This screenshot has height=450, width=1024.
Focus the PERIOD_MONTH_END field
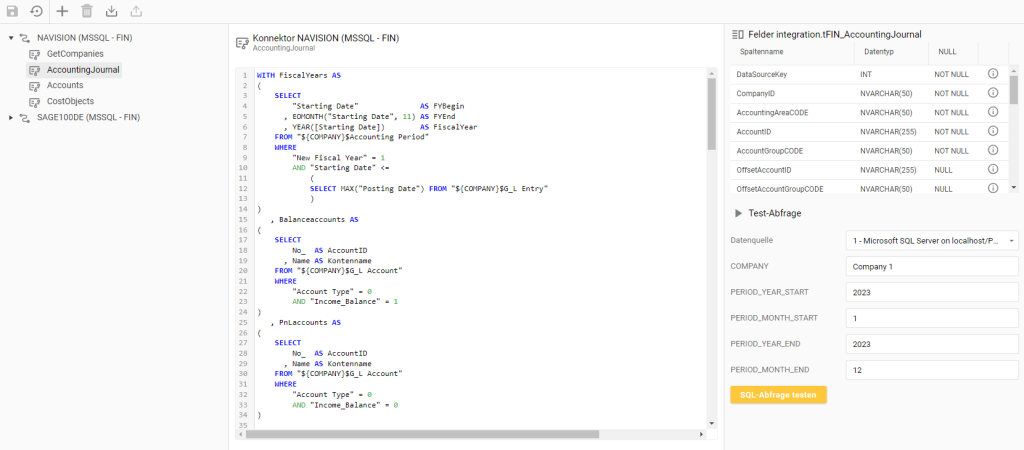tap(931, 369)
